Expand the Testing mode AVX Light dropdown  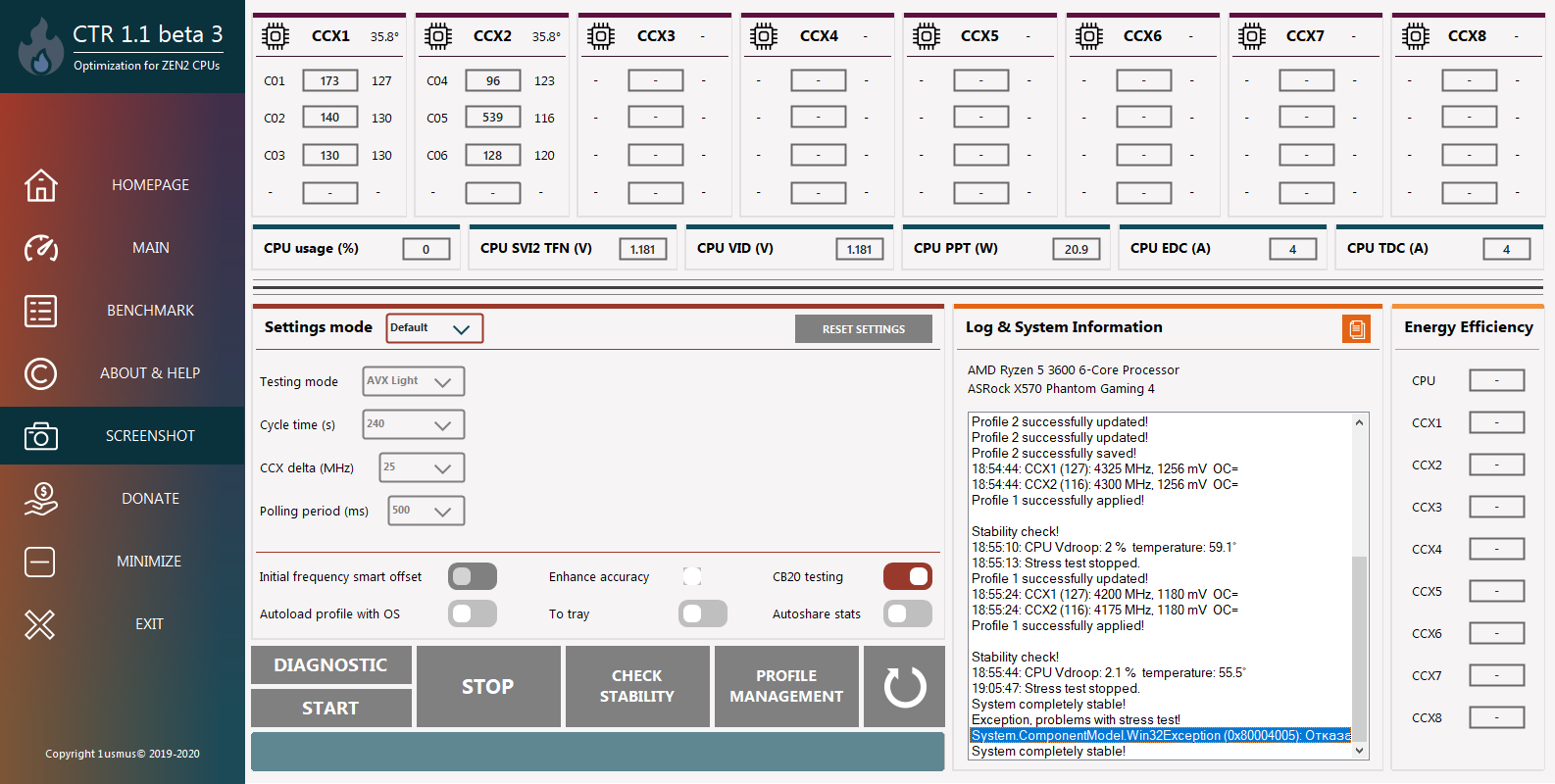(x=414, y=381)
